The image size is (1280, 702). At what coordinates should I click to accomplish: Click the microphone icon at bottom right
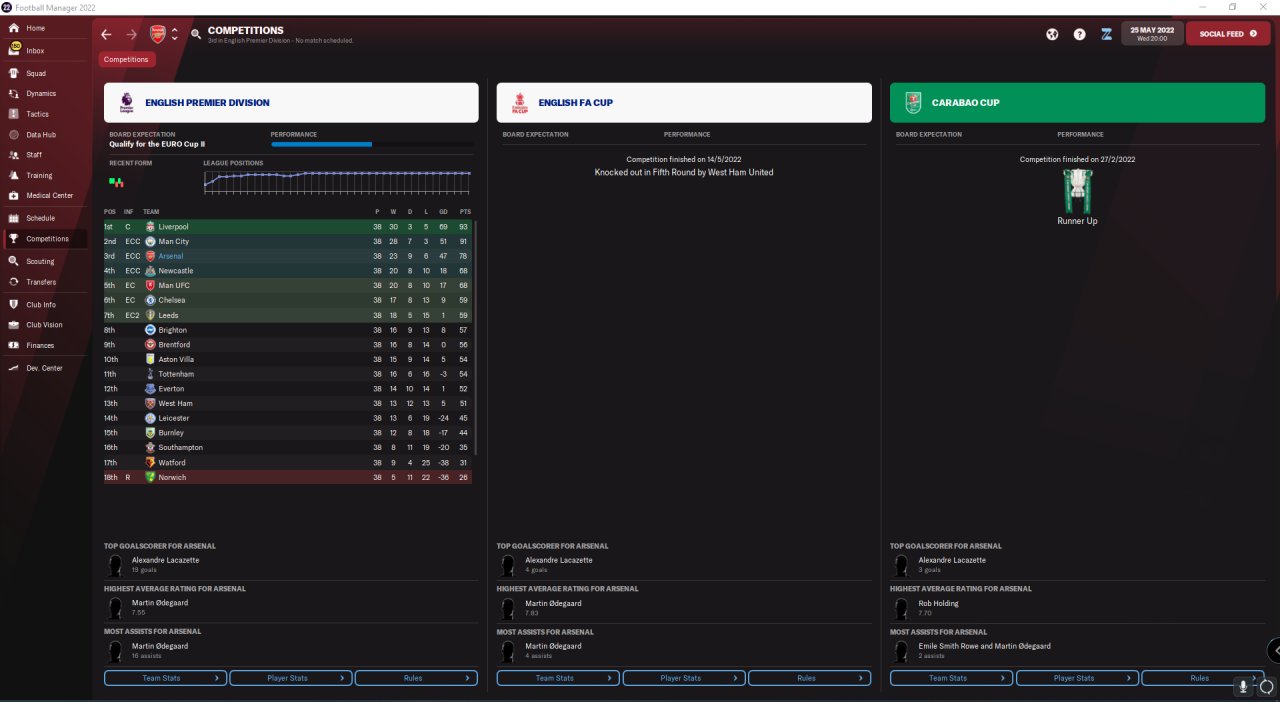[1243, 686]
